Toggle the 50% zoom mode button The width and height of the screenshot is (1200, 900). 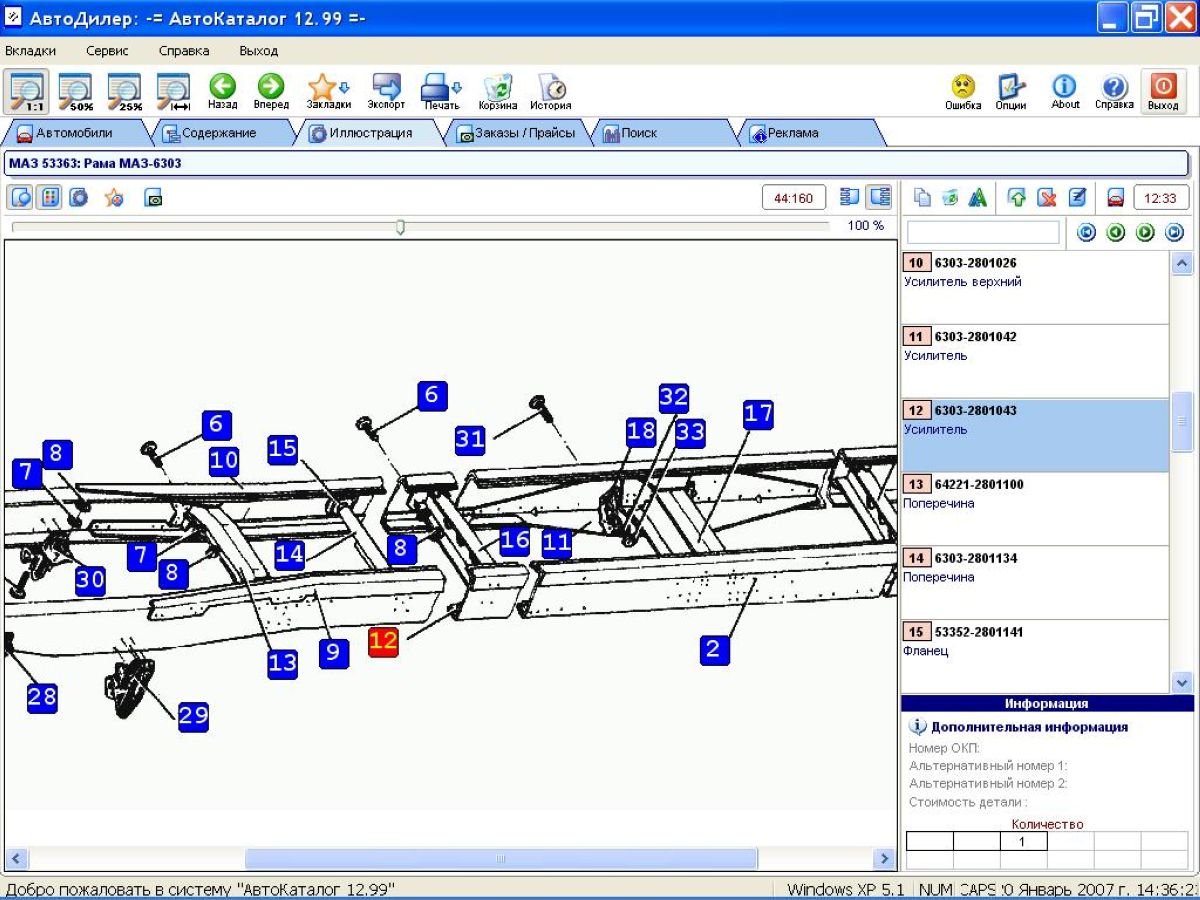pyautogui.click(x=75, y=91)
